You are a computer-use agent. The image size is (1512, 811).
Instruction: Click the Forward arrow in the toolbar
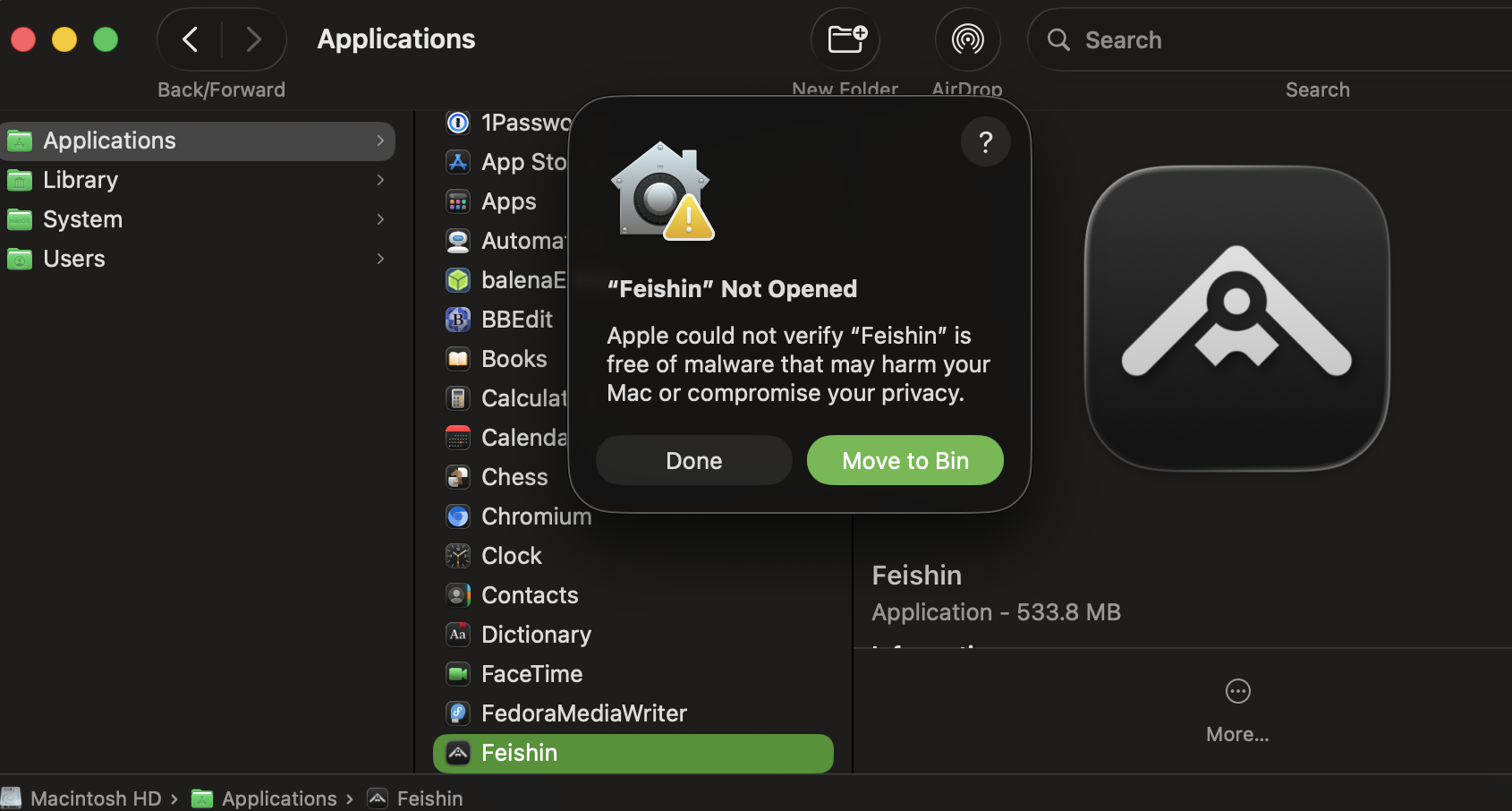(x=254, y=39)
